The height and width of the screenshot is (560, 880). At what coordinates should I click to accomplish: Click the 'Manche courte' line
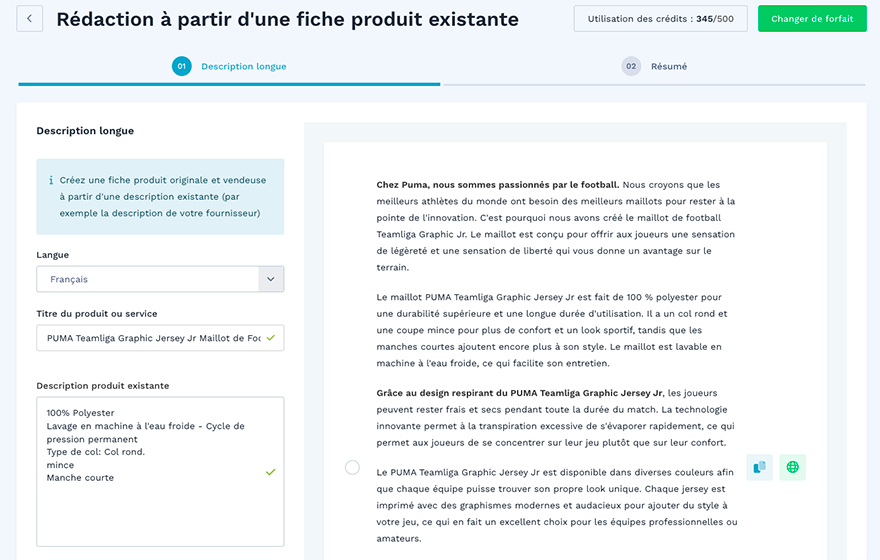tap(80, 478)
